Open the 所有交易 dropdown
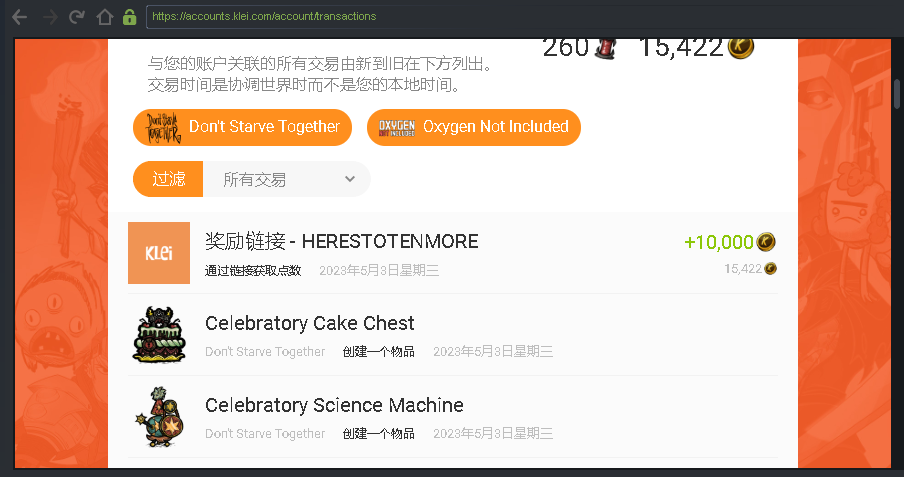 (287, 179)
